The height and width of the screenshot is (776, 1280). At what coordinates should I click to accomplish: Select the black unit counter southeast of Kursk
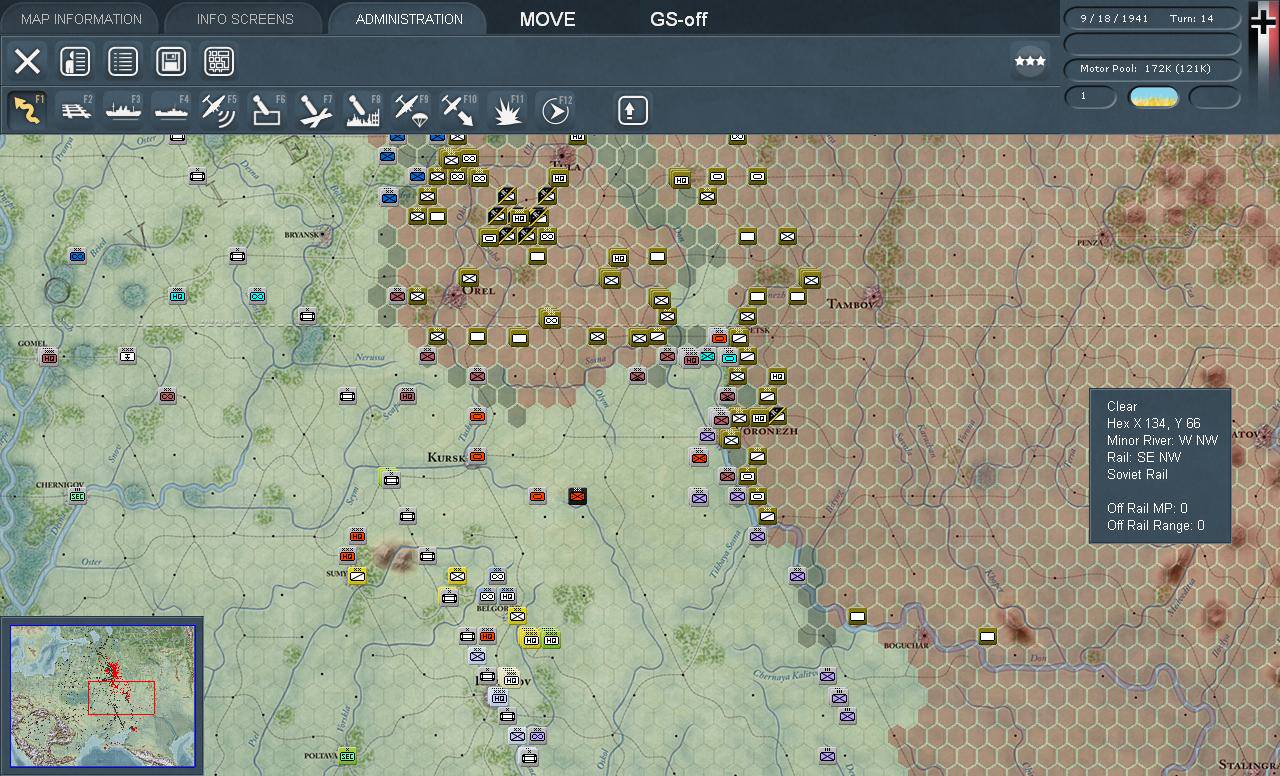pyautogui.click(x=577, y=495)
